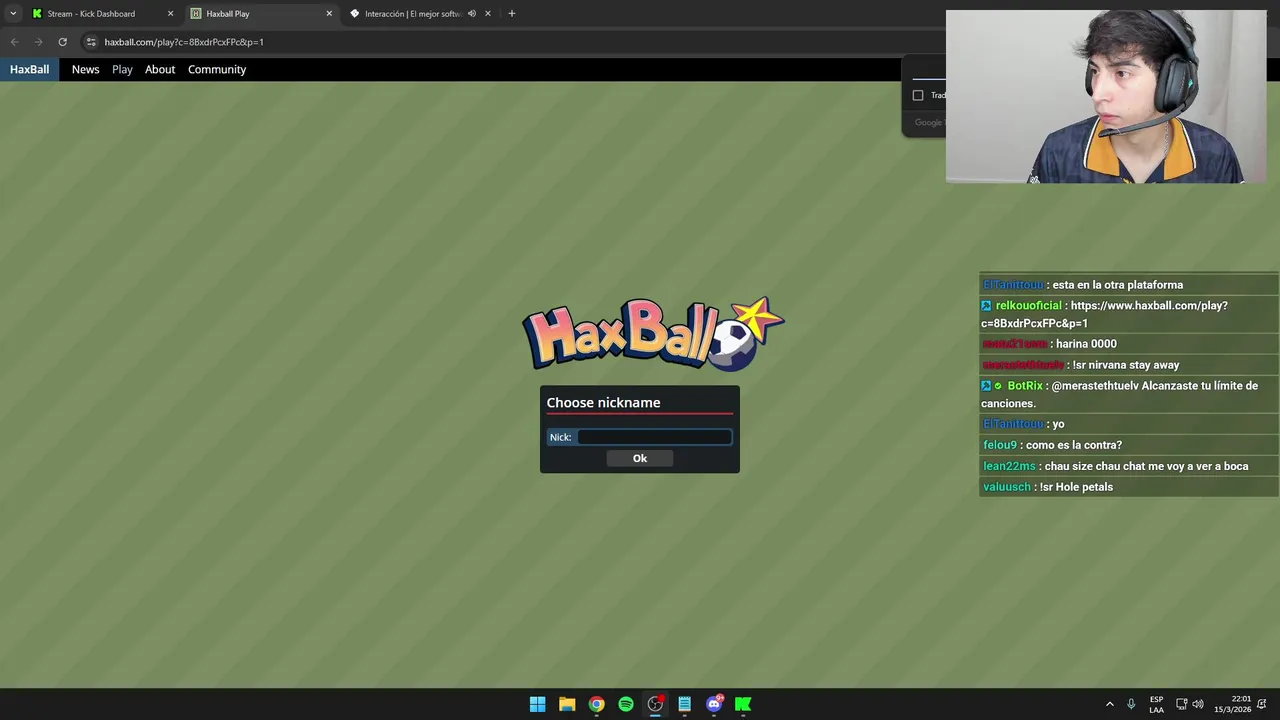Click chat username lean22ms

[x=1009, y=466]
